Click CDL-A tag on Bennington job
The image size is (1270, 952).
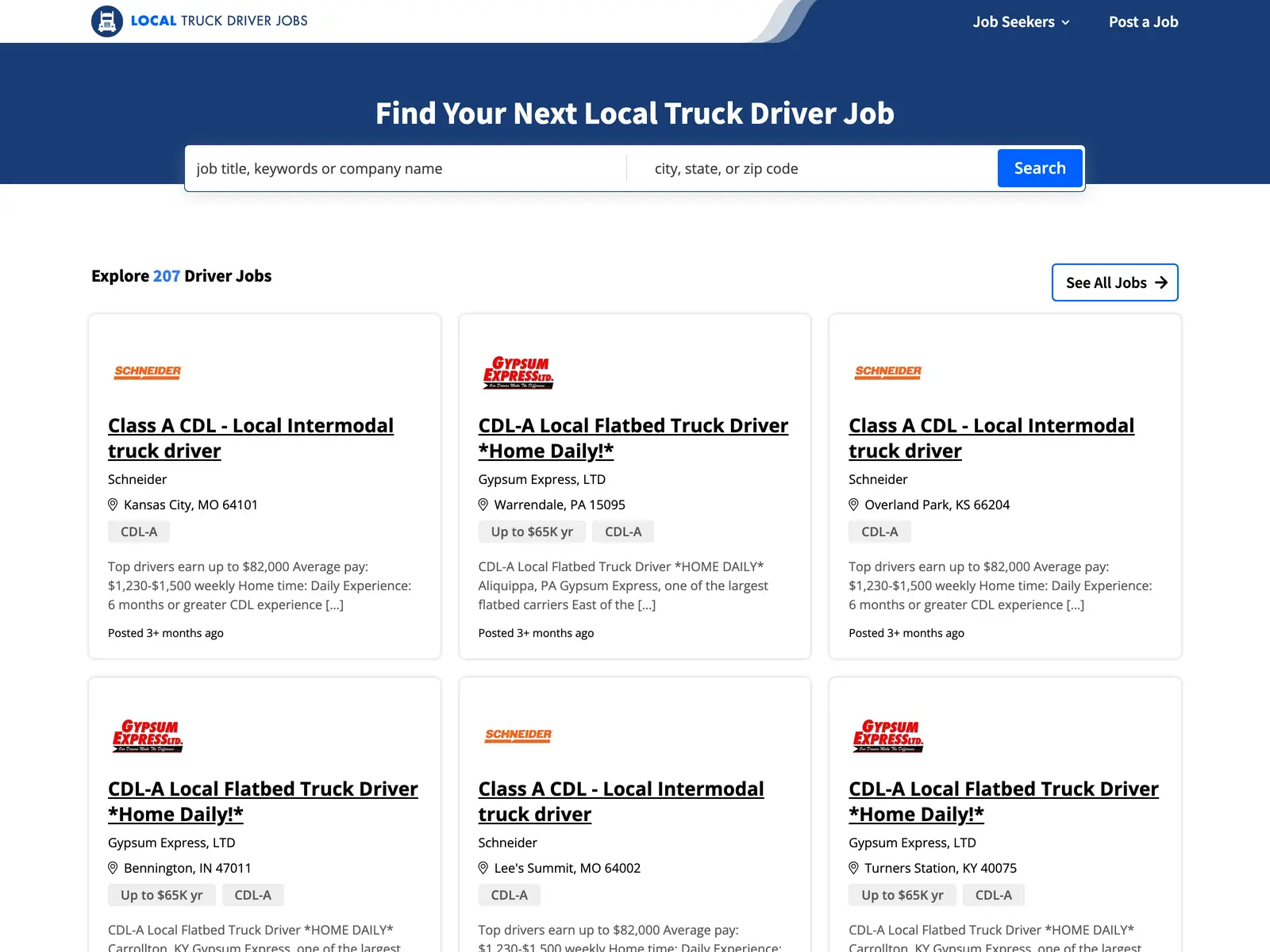253,895
